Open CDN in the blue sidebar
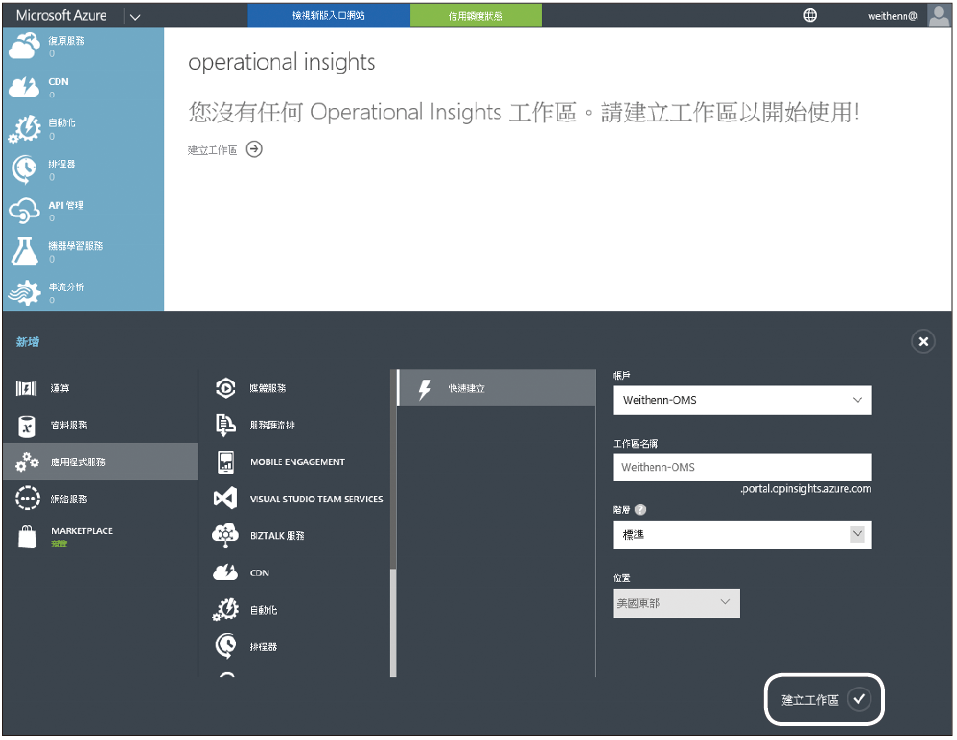Screen dimensions: 957x740 tap(83, 87)
